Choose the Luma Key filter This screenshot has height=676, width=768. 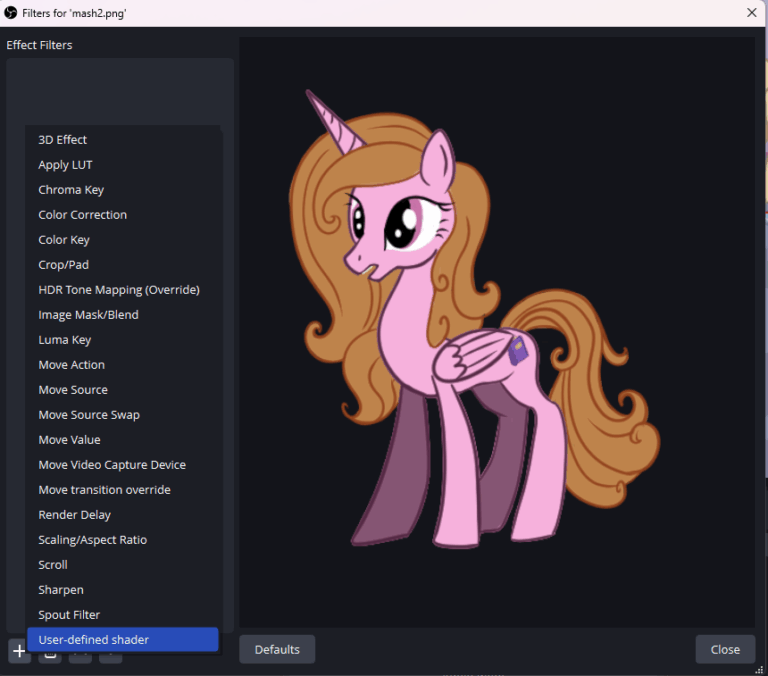(65, 340)
